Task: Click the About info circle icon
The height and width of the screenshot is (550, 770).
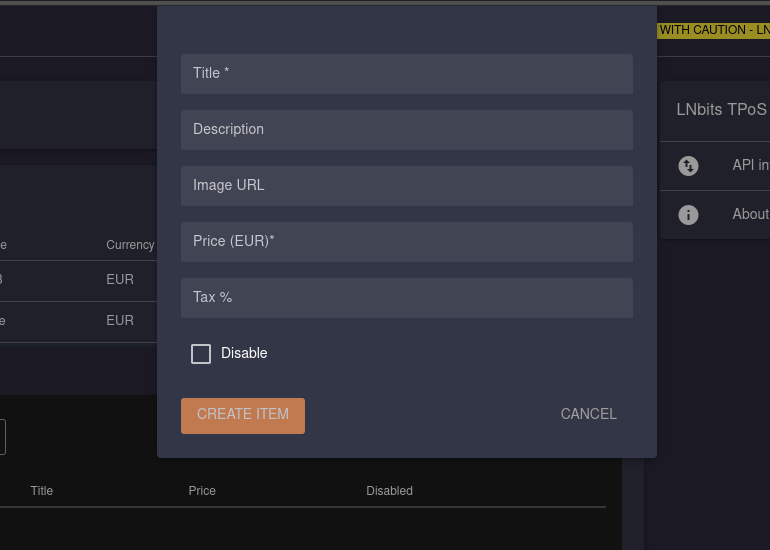Action: [x=688, y=215]
